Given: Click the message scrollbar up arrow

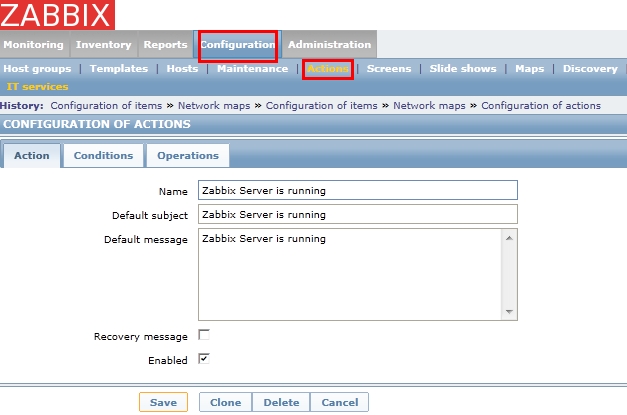Looking at the screenshot, I should pos(509,238).
